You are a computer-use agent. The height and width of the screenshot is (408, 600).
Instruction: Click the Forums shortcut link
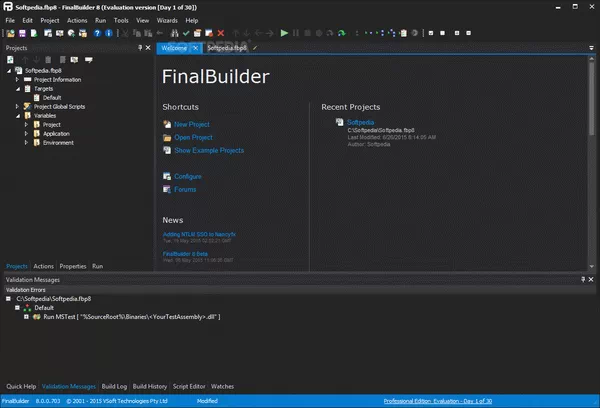(x=185, y=189)
